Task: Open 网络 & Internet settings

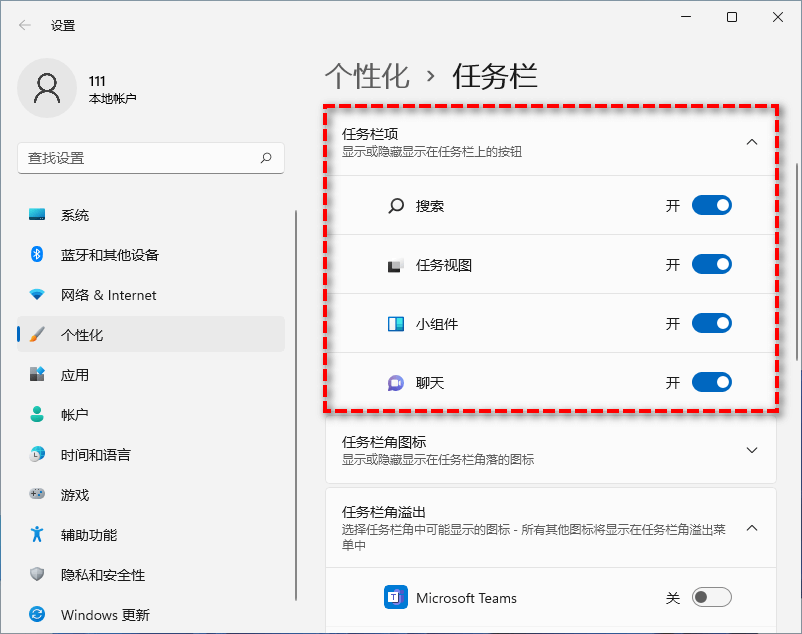Action: (151, 295)
